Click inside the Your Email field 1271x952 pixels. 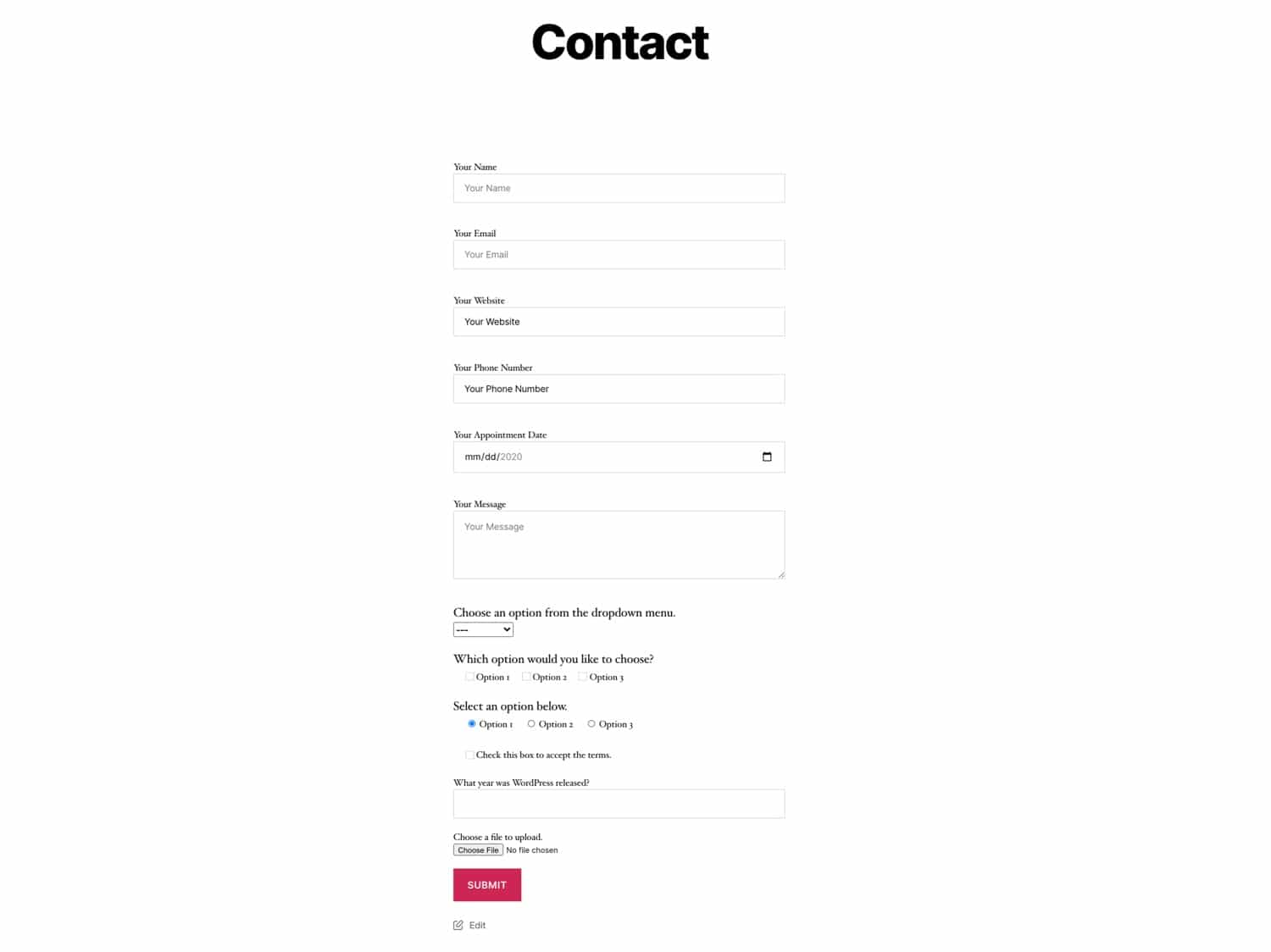[x=618, y=254]
